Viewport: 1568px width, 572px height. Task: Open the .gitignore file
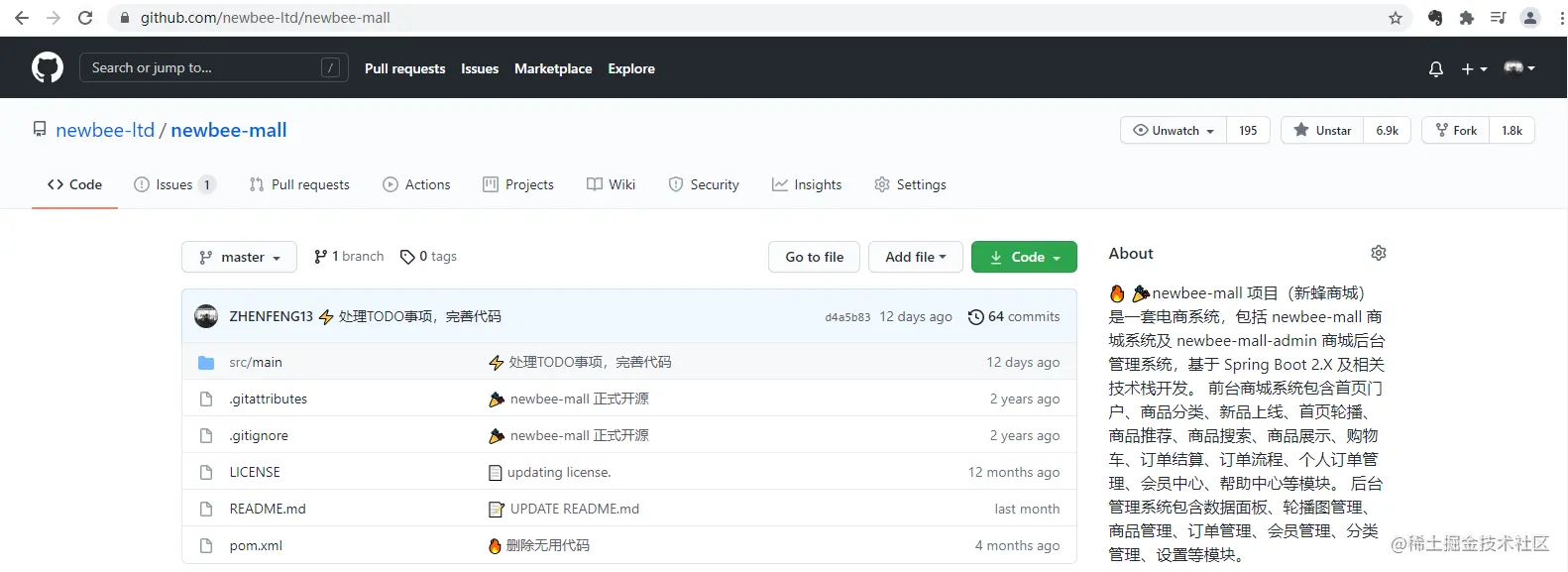259,435
